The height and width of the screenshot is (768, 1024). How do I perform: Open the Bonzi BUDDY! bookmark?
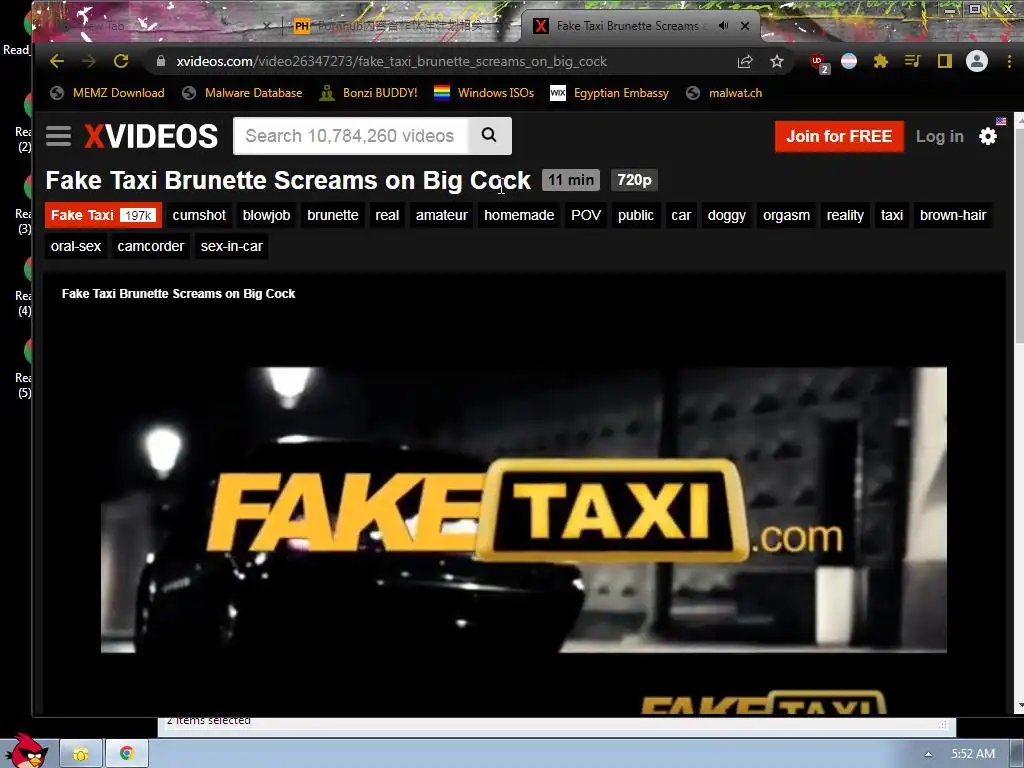click(x=368, y=93)
